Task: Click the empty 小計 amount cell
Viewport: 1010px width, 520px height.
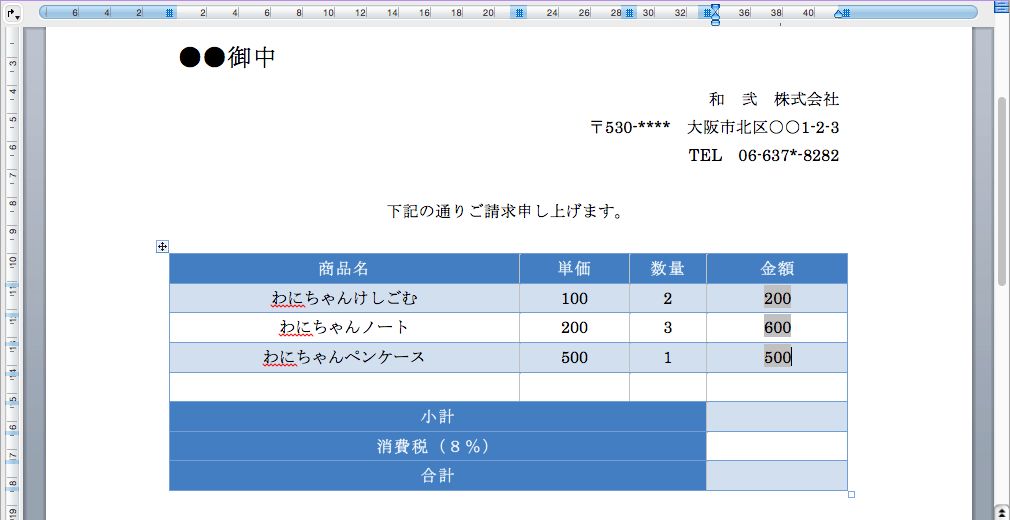Action: pos(777,416)
